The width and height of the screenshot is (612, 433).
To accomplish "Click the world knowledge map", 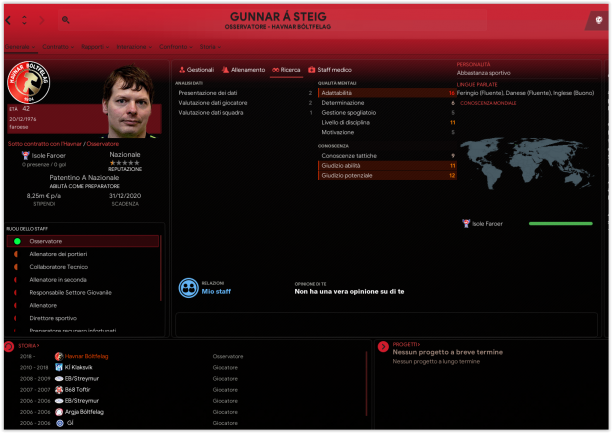I will click(527, 163).
